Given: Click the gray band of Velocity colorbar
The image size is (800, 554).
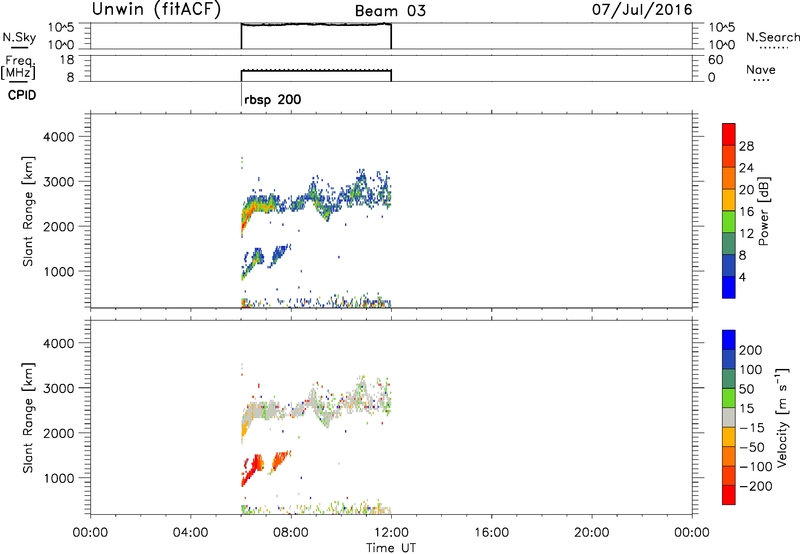Looking at the screenshot, I should pos(729,418).
